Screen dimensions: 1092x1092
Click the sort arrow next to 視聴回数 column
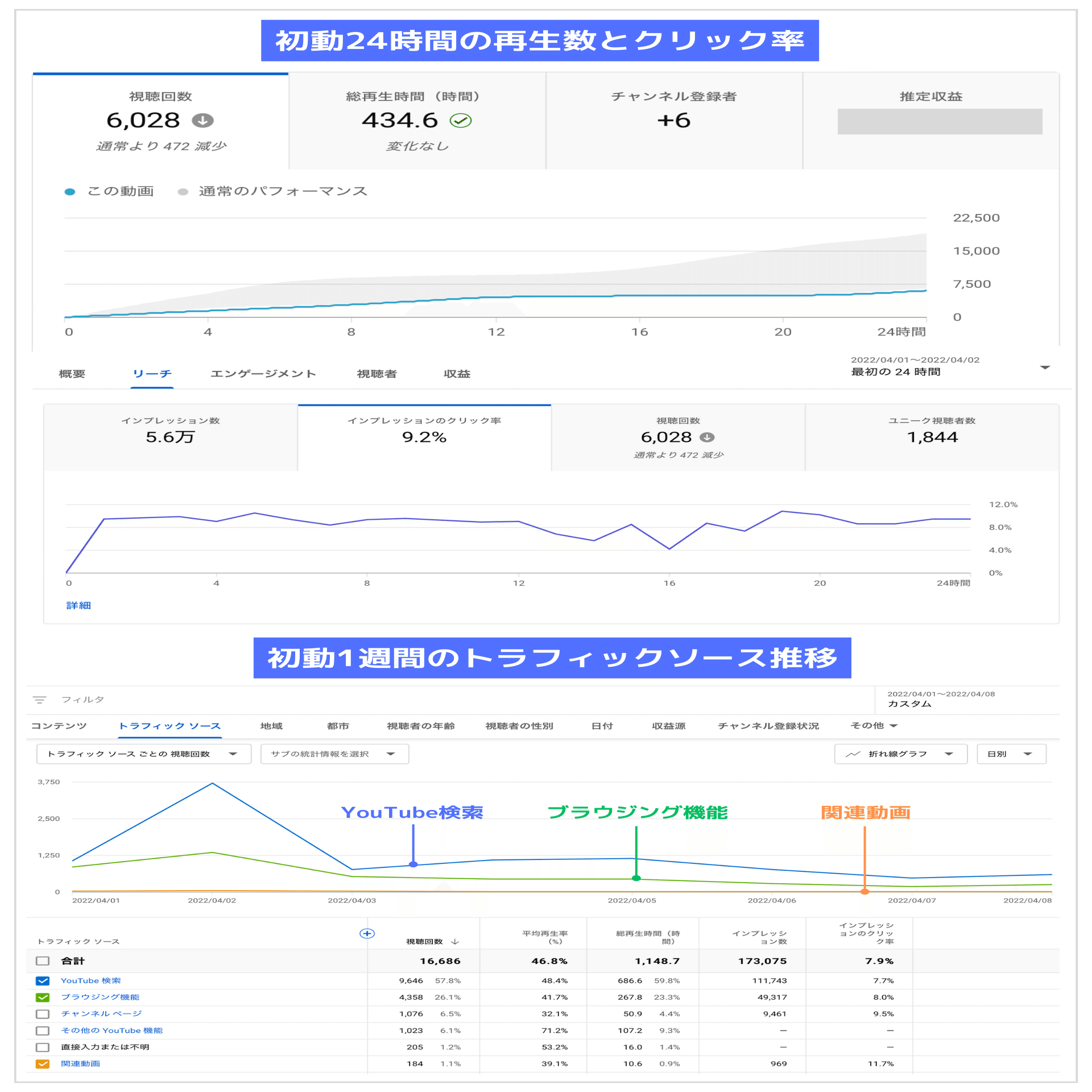click(454, 942)
